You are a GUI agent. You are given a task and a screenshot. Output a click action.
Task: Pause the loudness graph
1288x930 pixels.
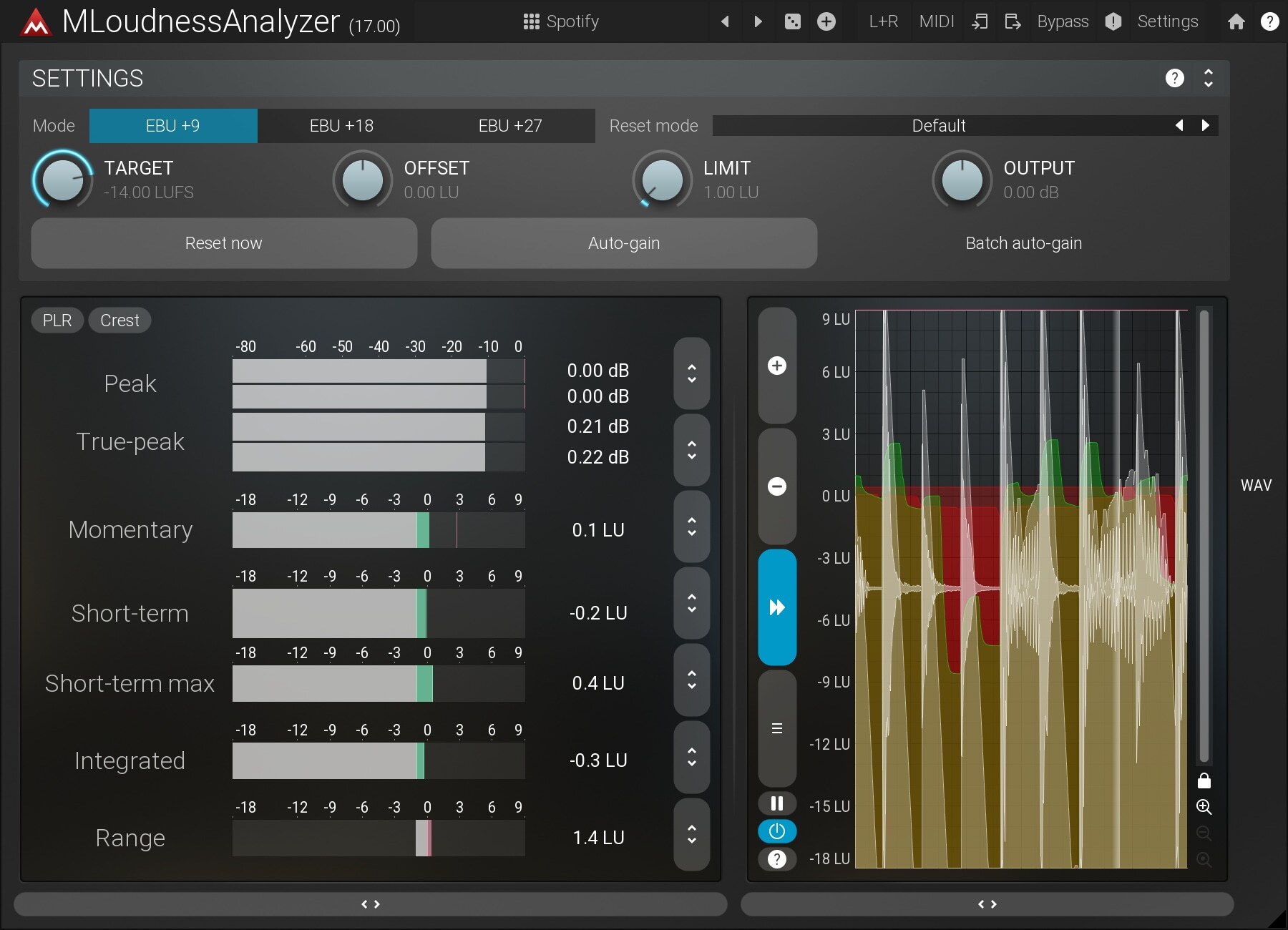(x=777, y=803)
